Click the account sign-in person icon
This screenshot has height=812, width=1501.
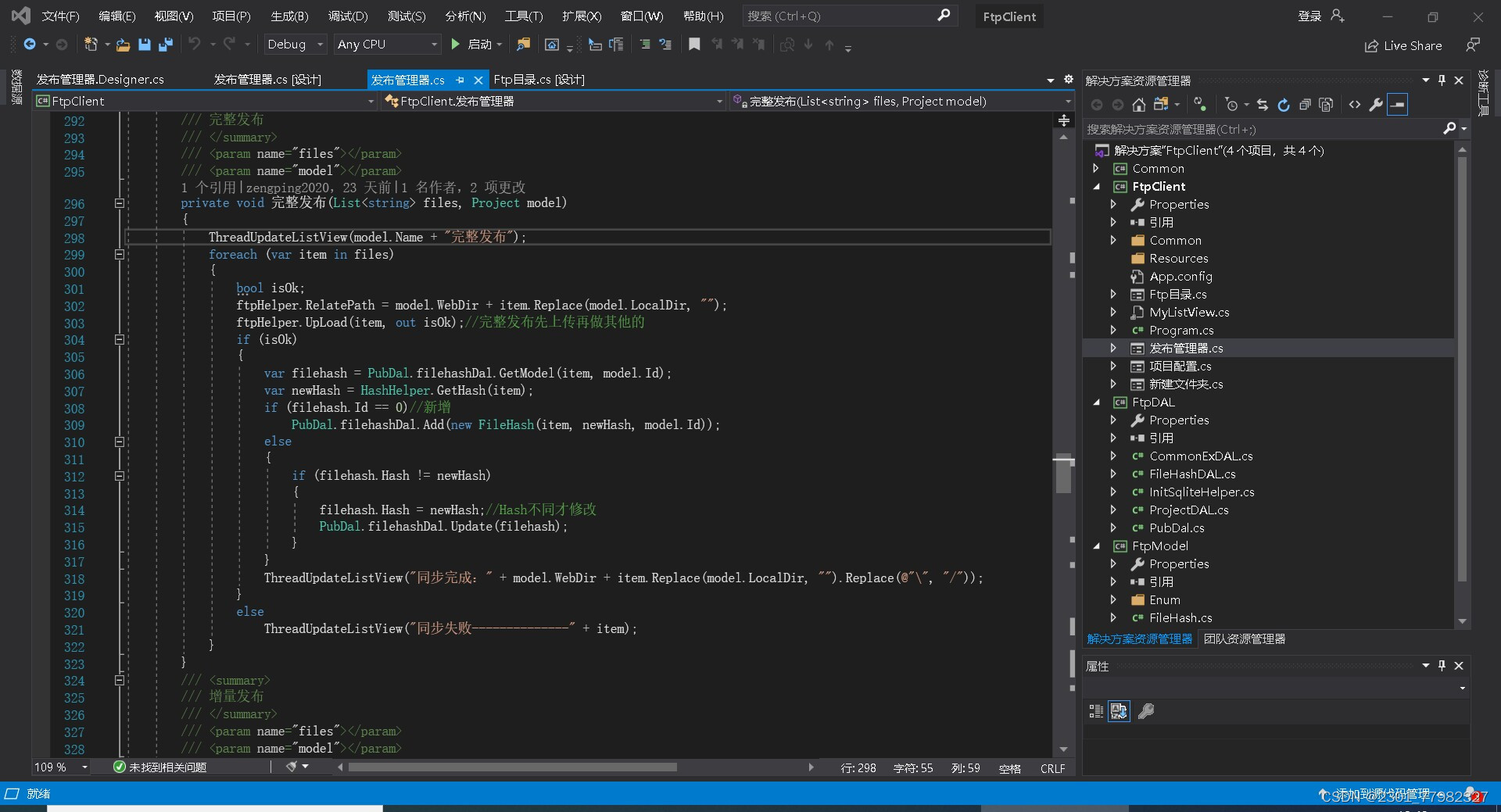click(x=1338, y=16)
